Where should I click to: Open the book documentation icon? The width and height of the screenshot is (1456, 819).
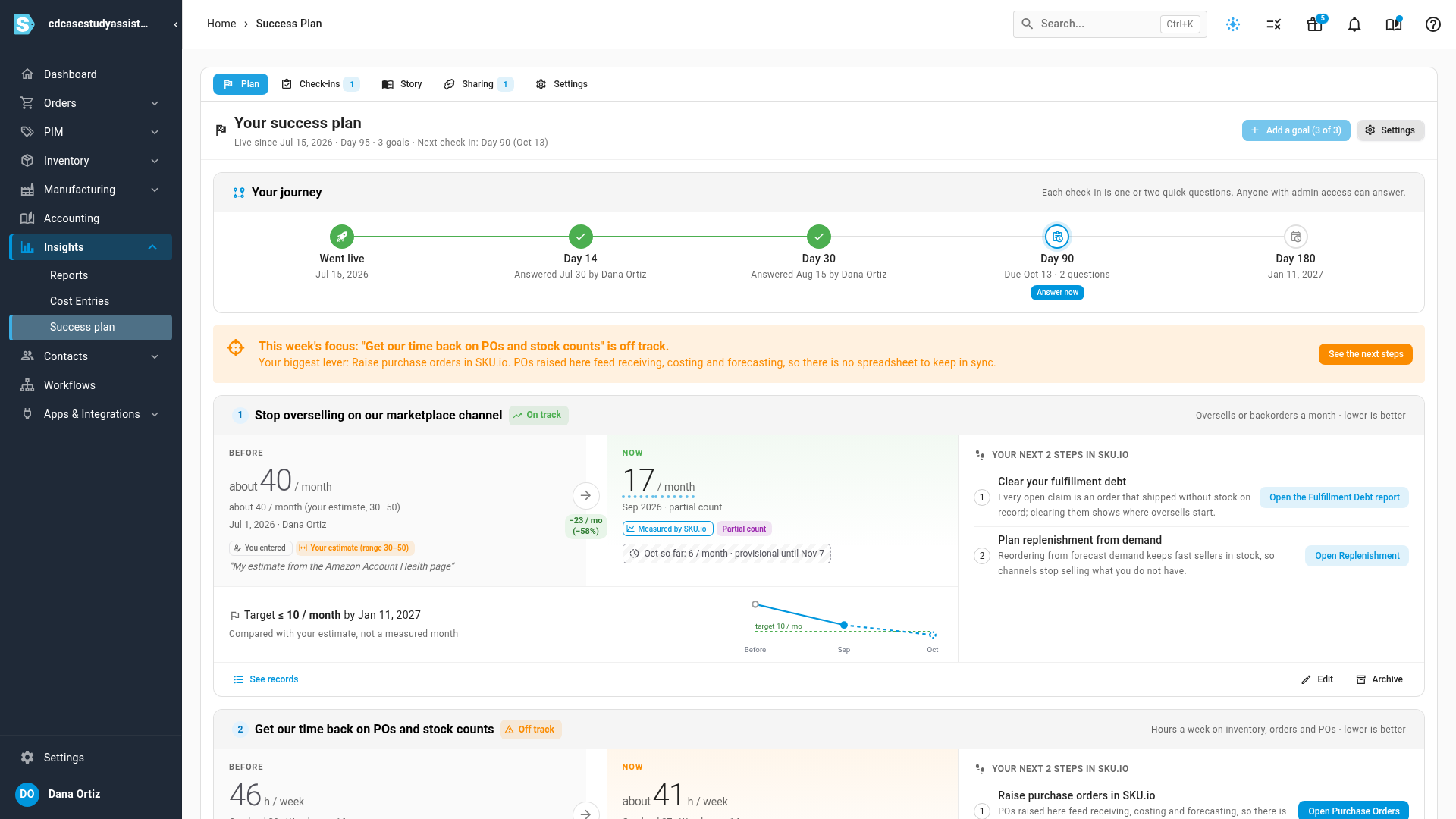tap(1394, 24)
